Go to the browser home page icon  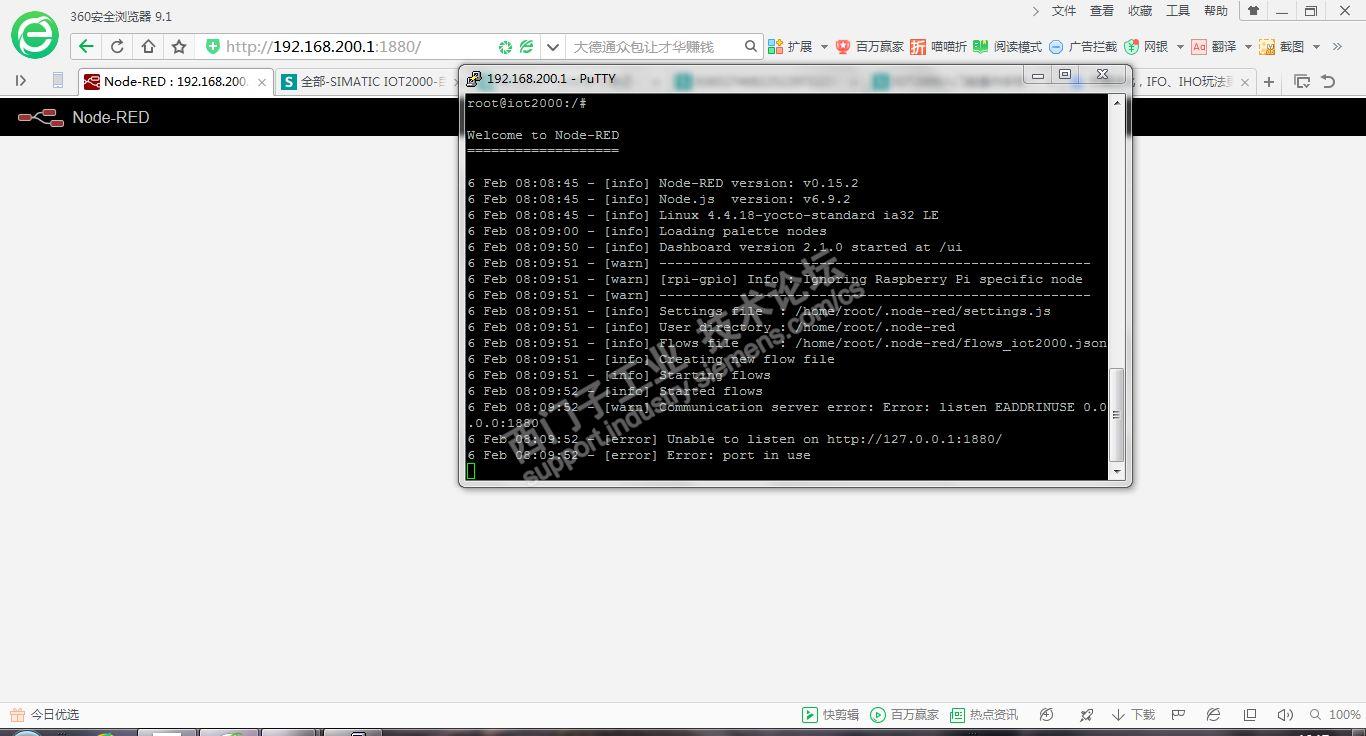coord(148,46)
